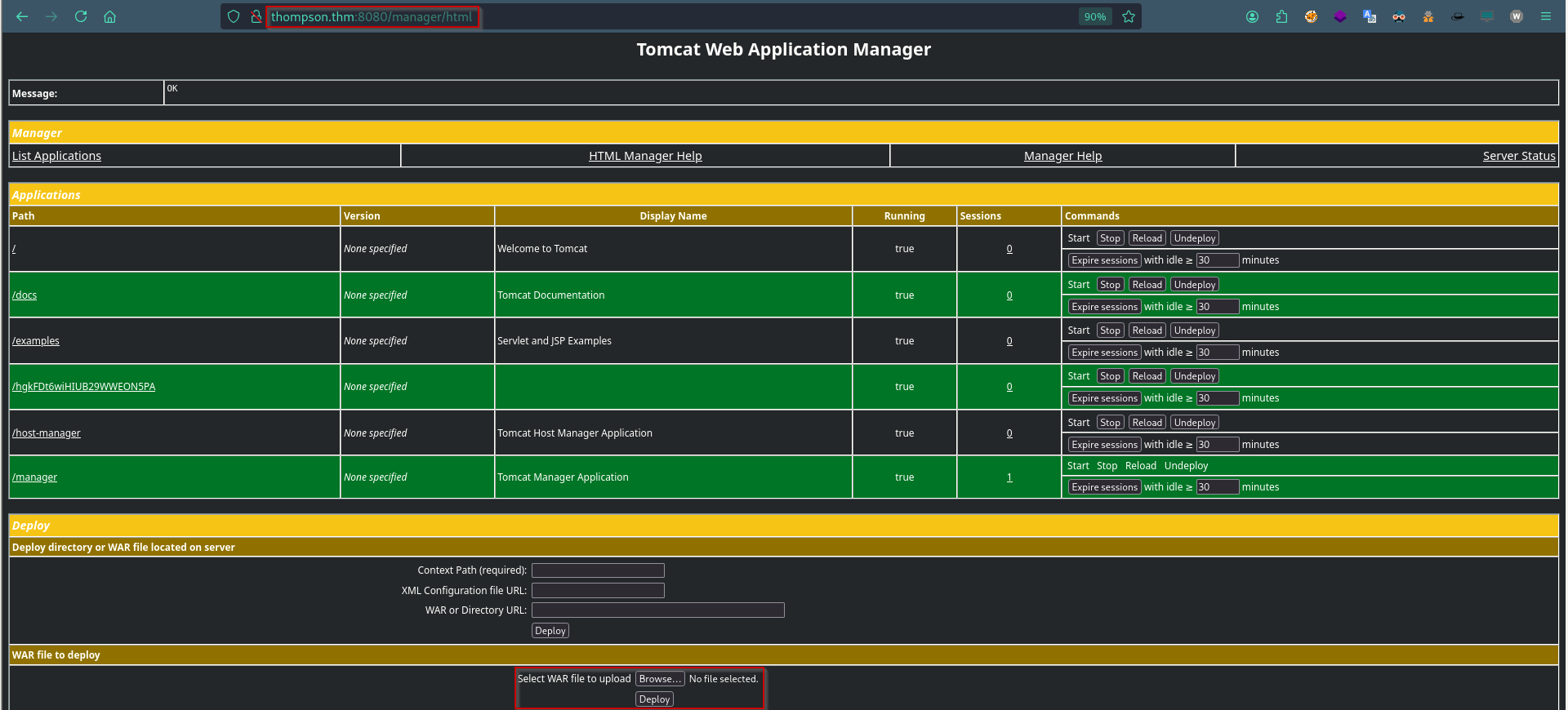Viewport: 1568px width, 710px height.
Task: Click the browser back arrow
Action: tap(22, 16)
